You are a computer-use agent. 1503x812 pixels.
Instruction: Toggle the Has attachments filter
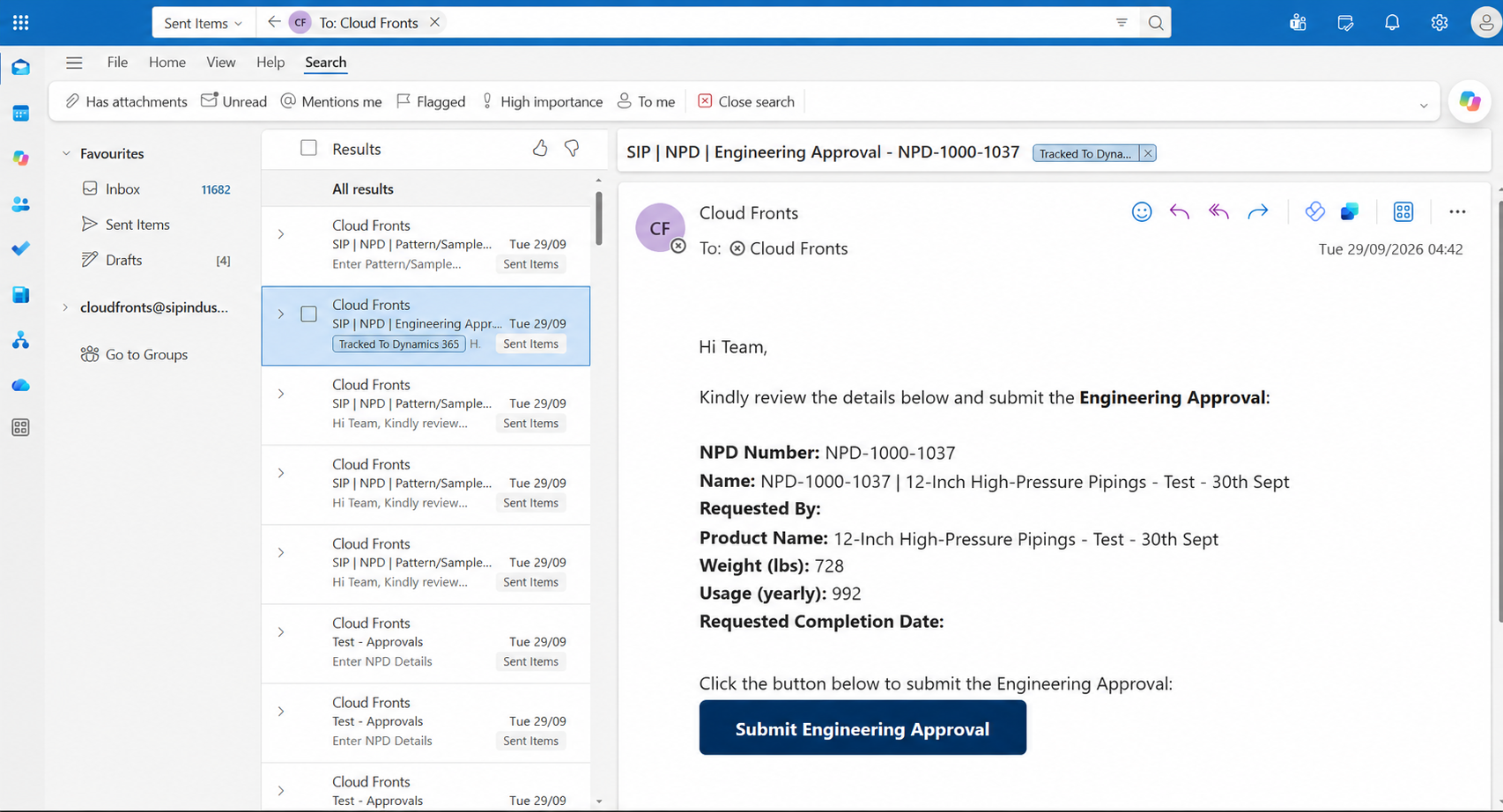tap(126, 101)
